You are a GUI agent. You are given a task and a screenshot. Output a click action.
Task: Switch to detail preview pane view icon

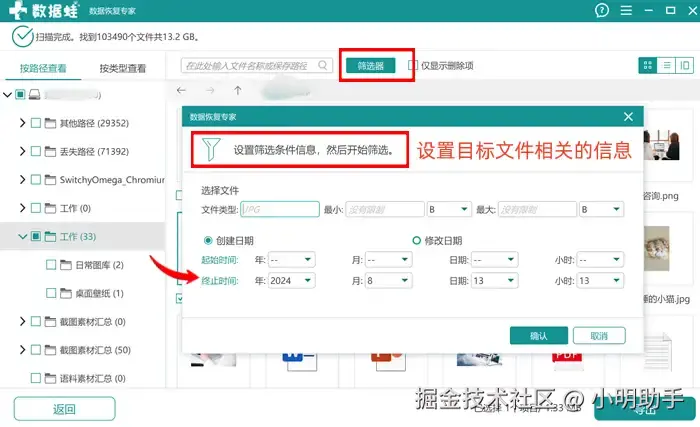click(684, 66)
